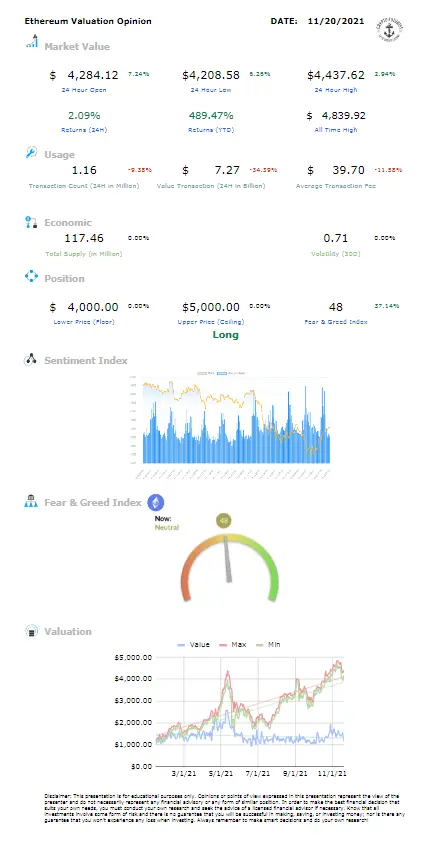
Task: Click 'Transaction Count (24H in Million)' label
Action: point(84,186)
